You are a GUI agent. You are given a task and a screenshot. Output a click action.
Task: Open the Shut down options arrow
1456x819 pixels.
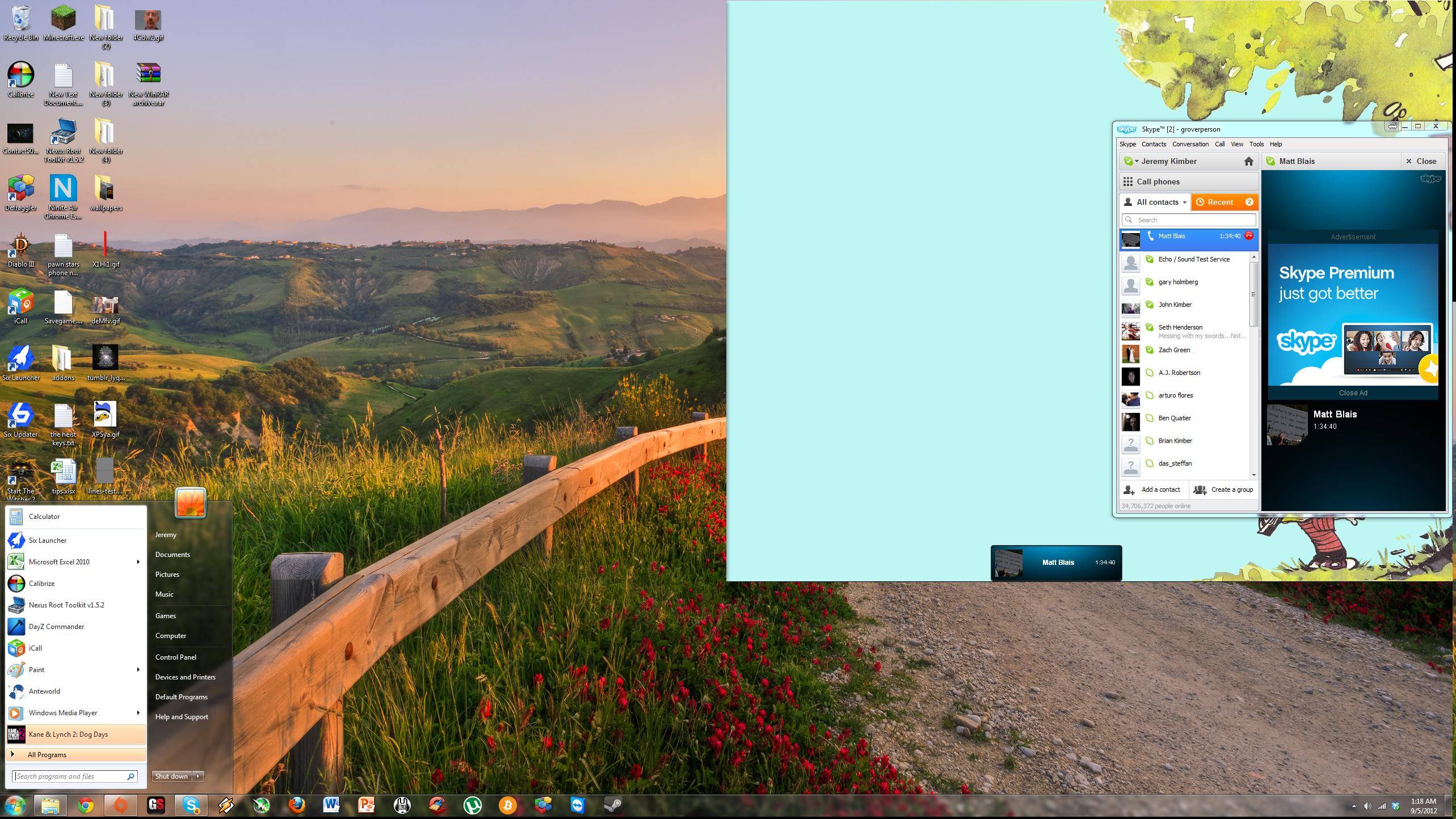pyautogui.click(x=198, y=776)
